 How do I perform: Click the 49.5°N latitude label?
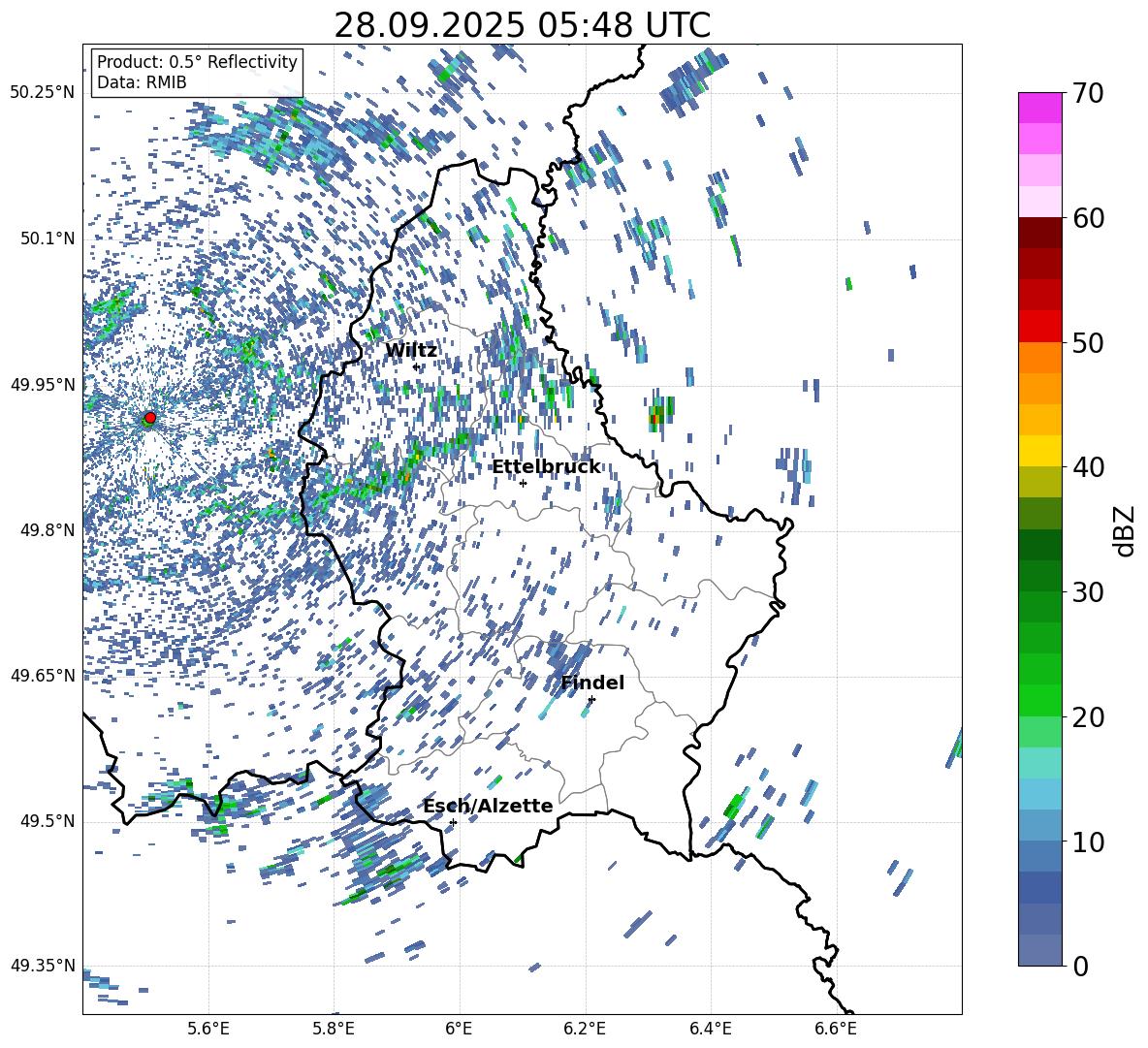pyautogui.click(x=48, y=820)
